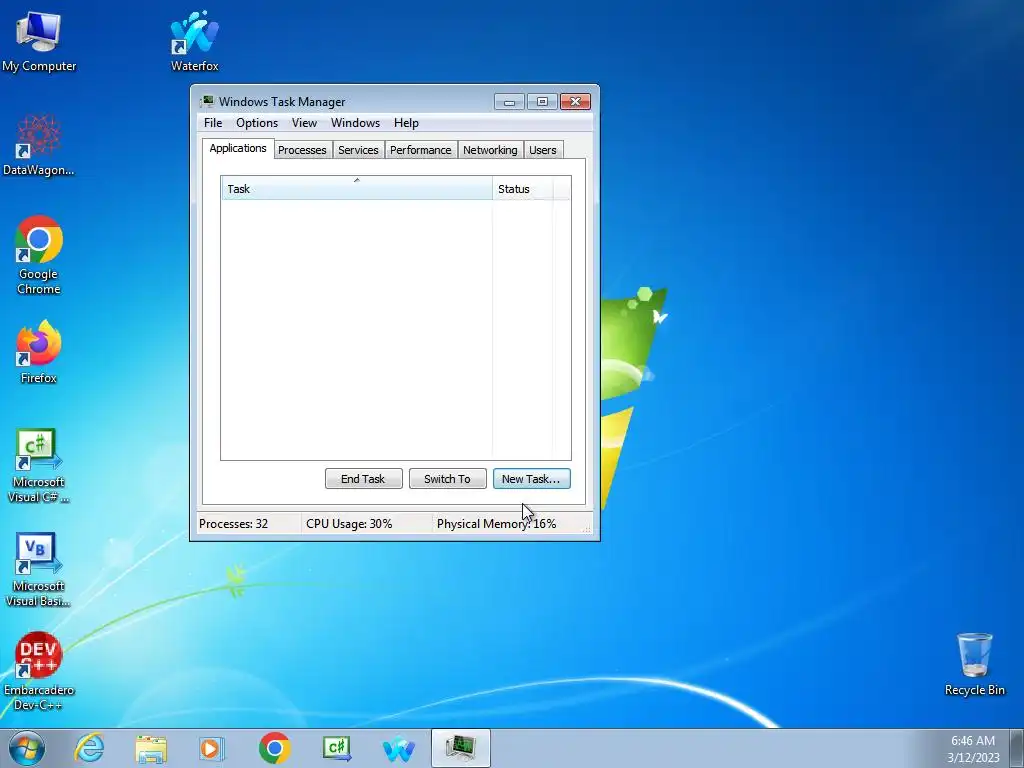Image resolution: width=1024 pixels, height=768 pixels.
Task: Click the Processes: 32 status text
Action: click(234, 524)
